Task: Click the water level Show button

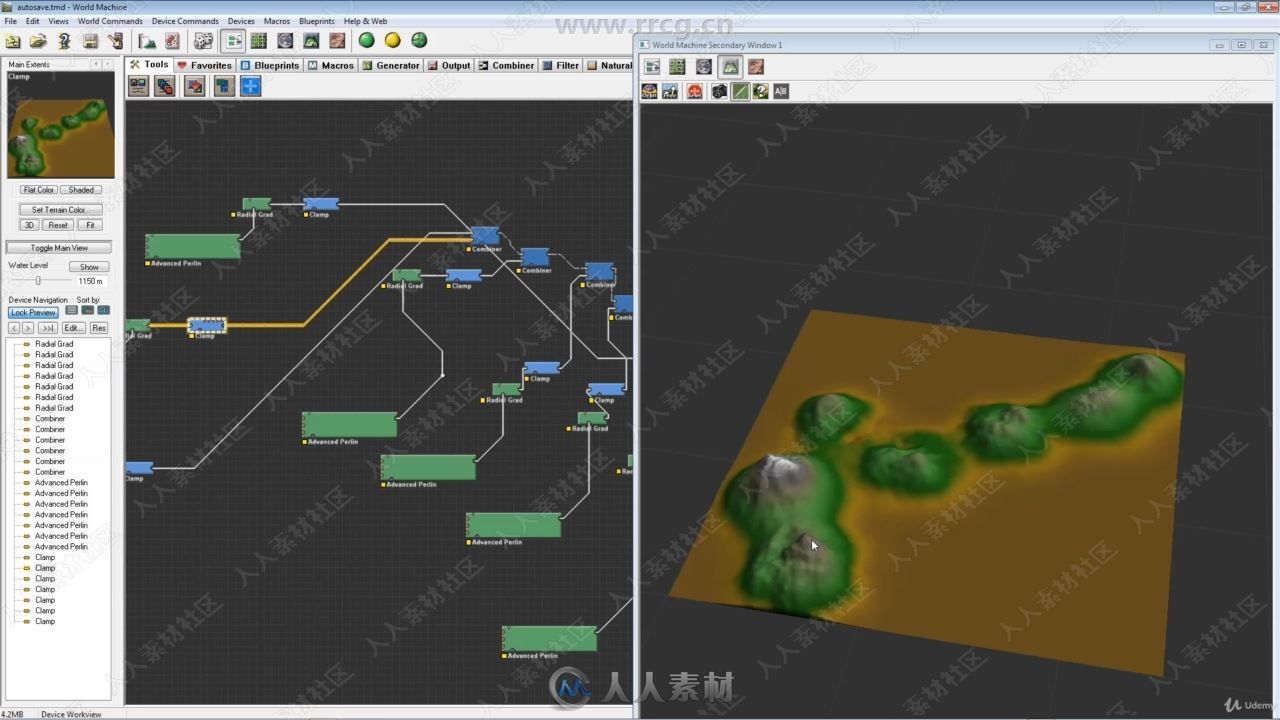Action: (x=89, y=267)
